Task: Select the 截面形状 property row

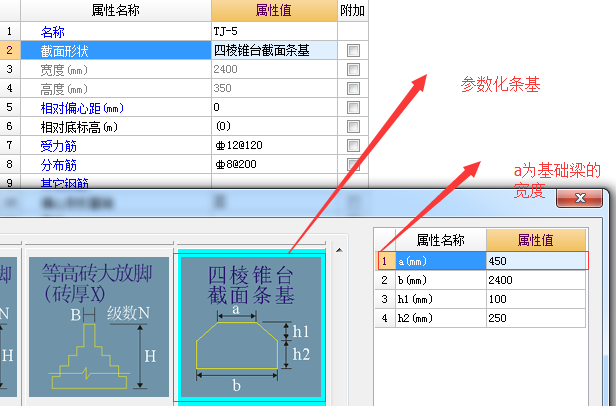Action: pos(116,50)
